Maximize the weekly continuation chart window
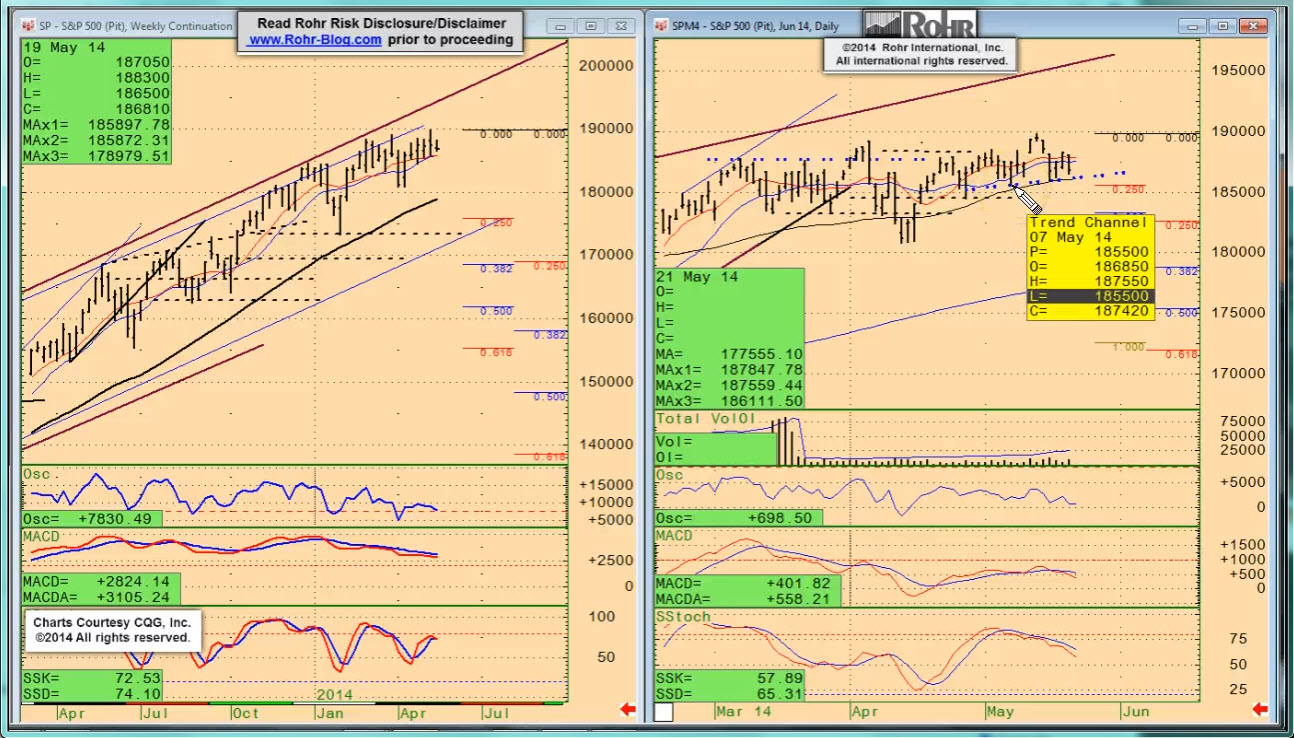 pyautogui.click(x=591, y=25)
